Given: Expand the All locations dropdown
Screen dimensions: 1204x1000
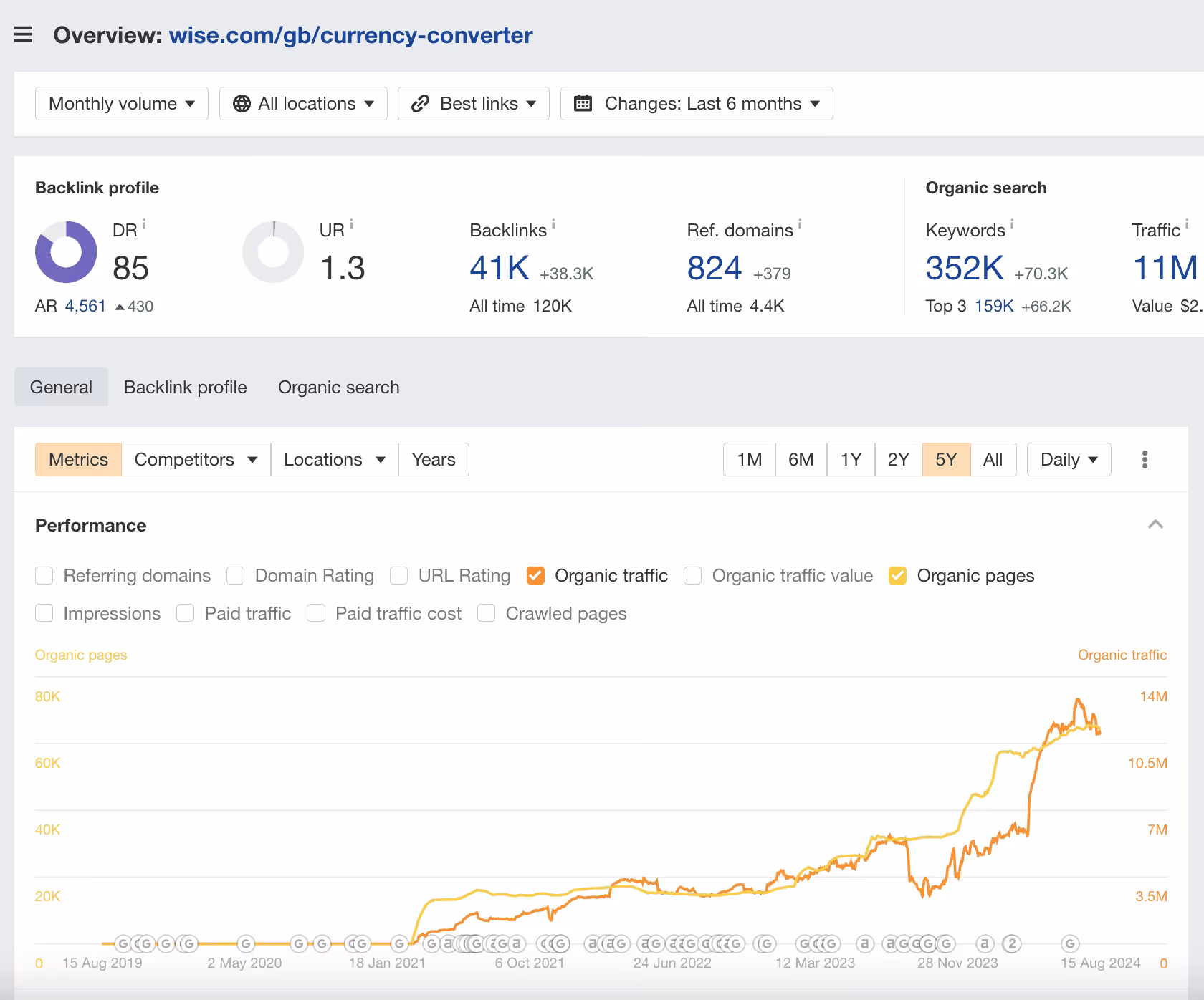Looking at the screenshot, I should tap(303, 104).
